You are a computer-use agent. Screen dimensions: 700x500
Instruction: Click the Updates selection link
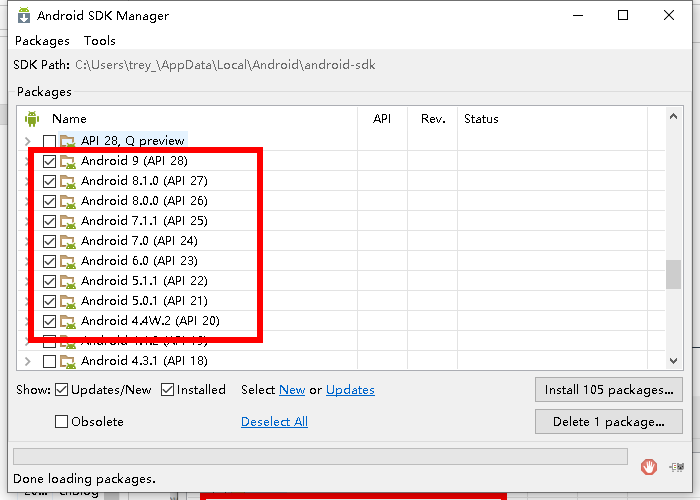pyautogui.click(x=350, y=390)
